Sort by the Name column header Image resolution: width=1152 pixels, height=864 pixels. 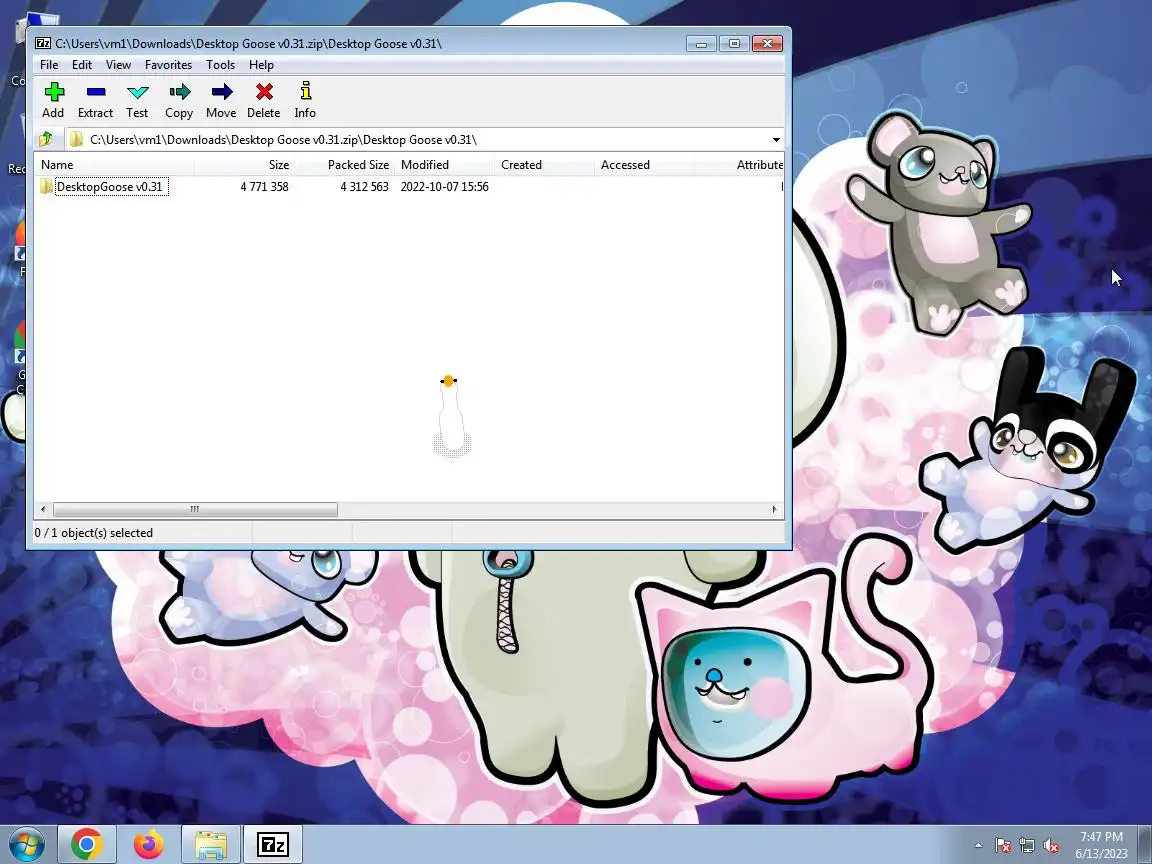point(115,165)
